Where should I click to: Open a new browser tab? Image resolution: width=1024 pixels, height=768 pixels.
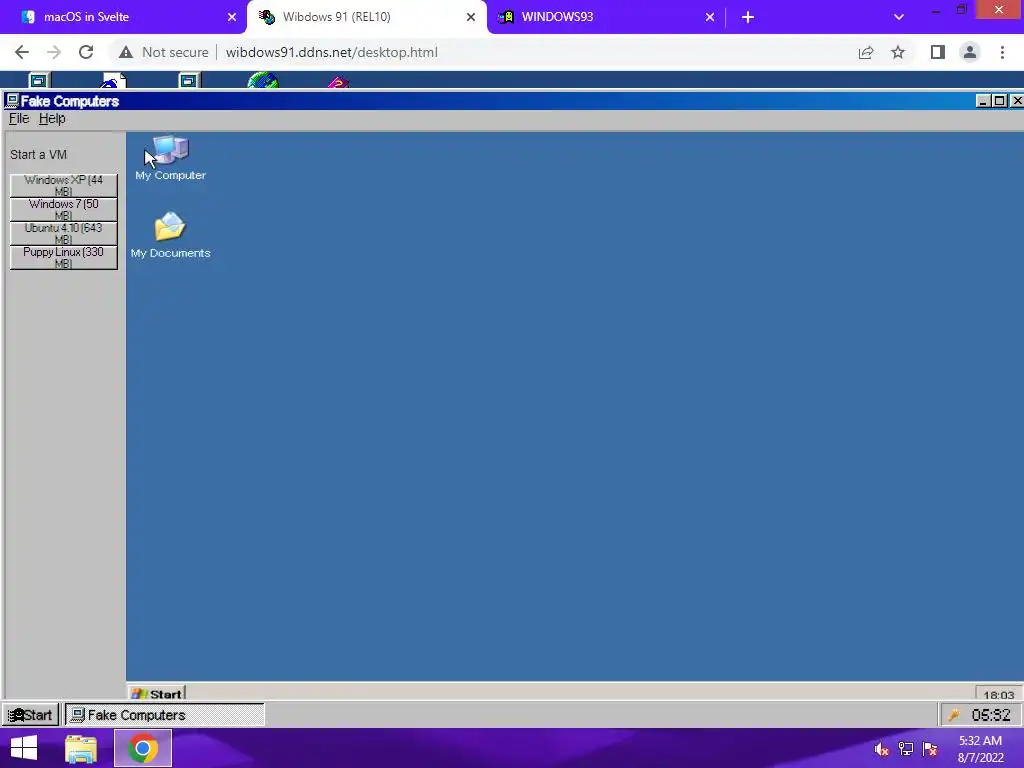tap(748, 17)
